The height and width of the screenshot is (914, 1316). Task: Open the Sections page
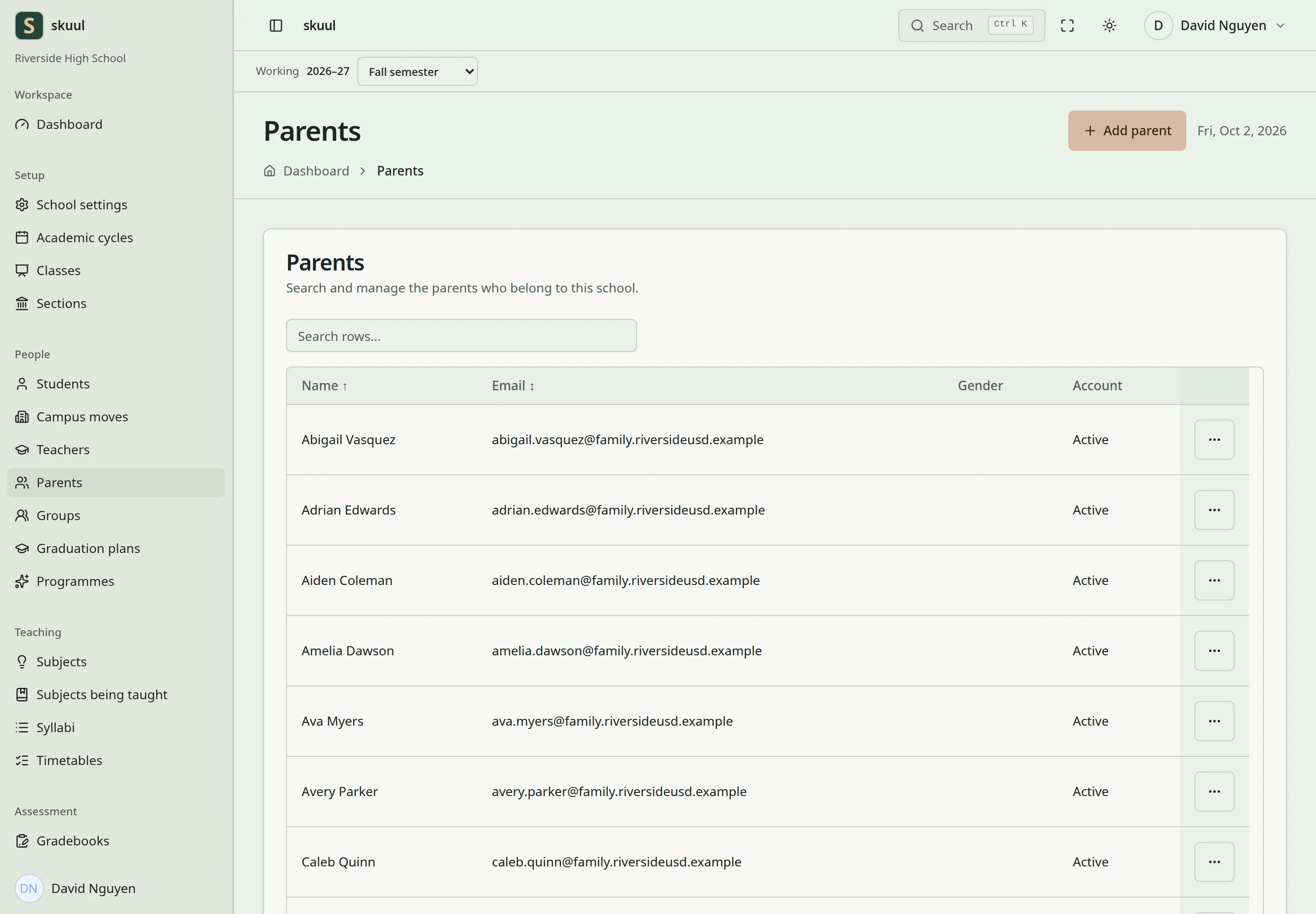[116, 303]
